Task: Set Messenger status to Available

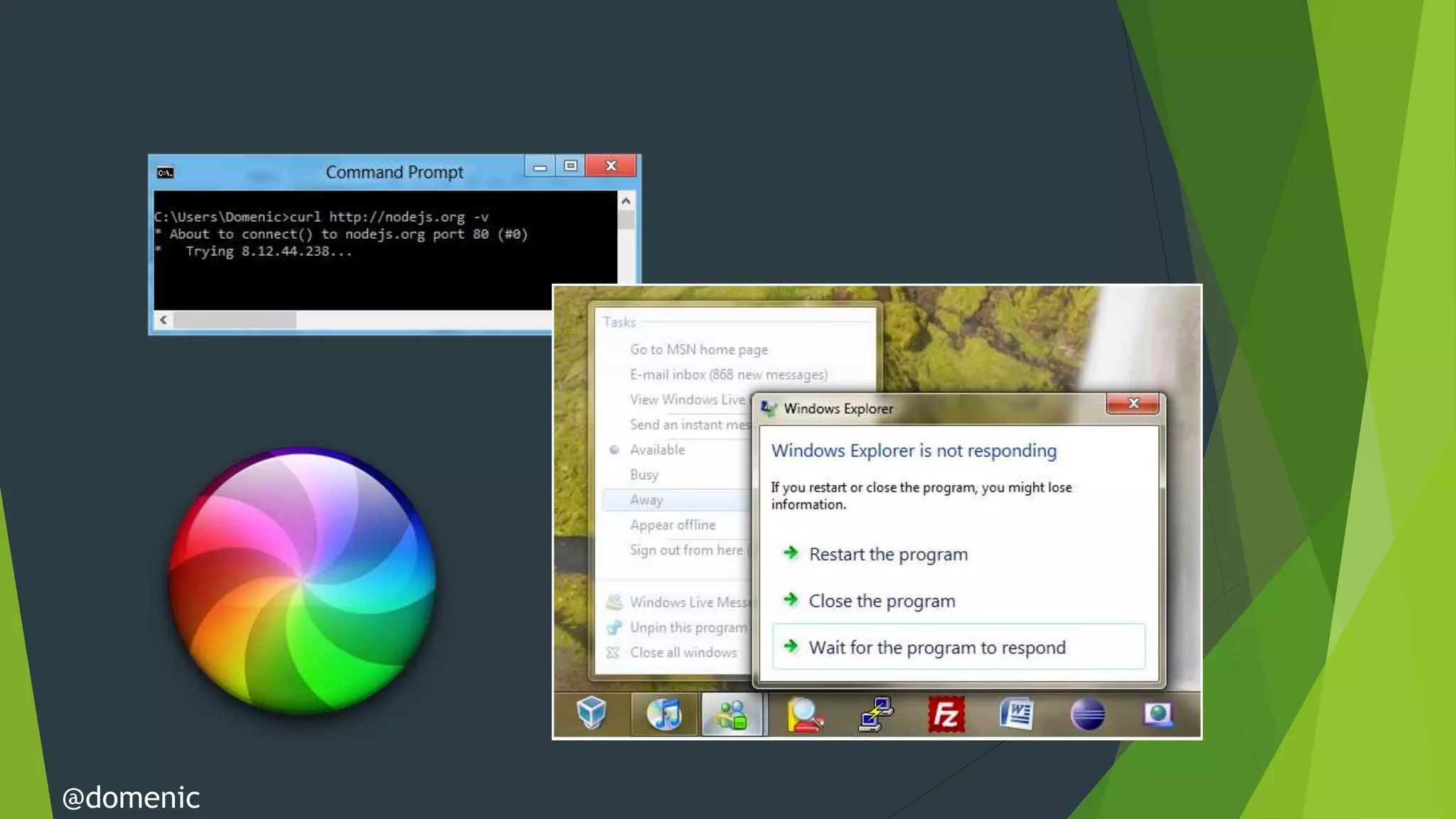Action: pyautogui.click(x=657, y=449)
